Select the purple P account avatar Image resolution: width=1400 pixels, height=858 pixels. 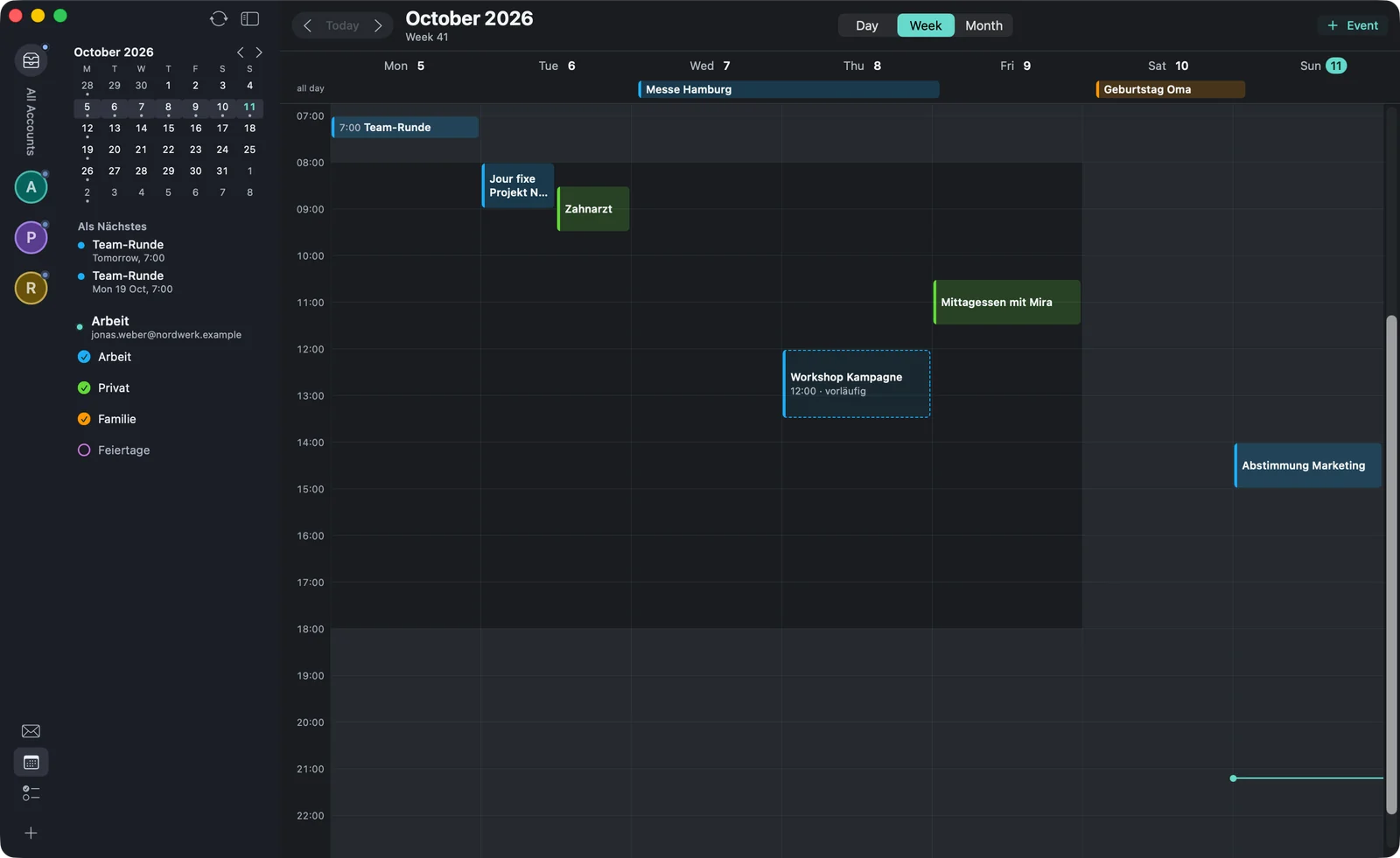coord(31,237)
